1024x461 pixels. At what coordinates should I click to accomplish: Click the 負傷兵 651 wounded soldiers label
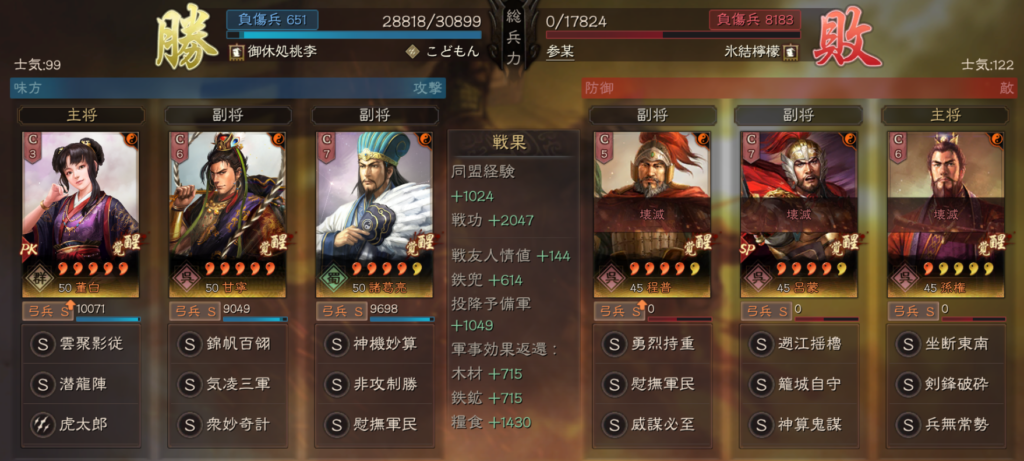tap(272, 20)
